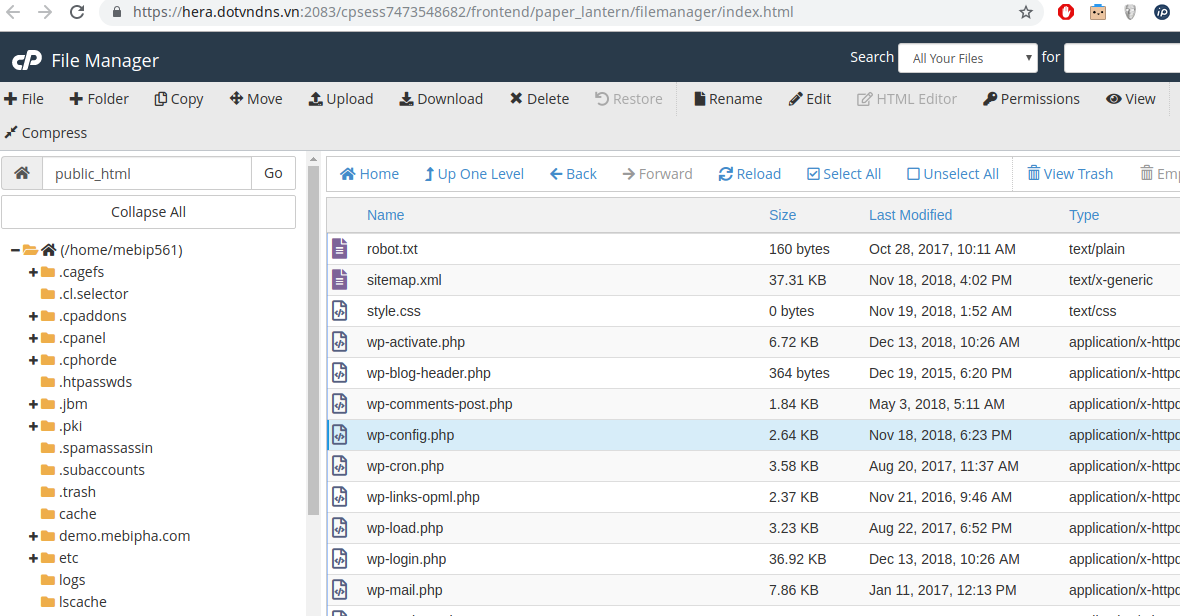Click the robot.txt file icon
The height and width of the screenshot is (616, 1180).
pos(340,248)
